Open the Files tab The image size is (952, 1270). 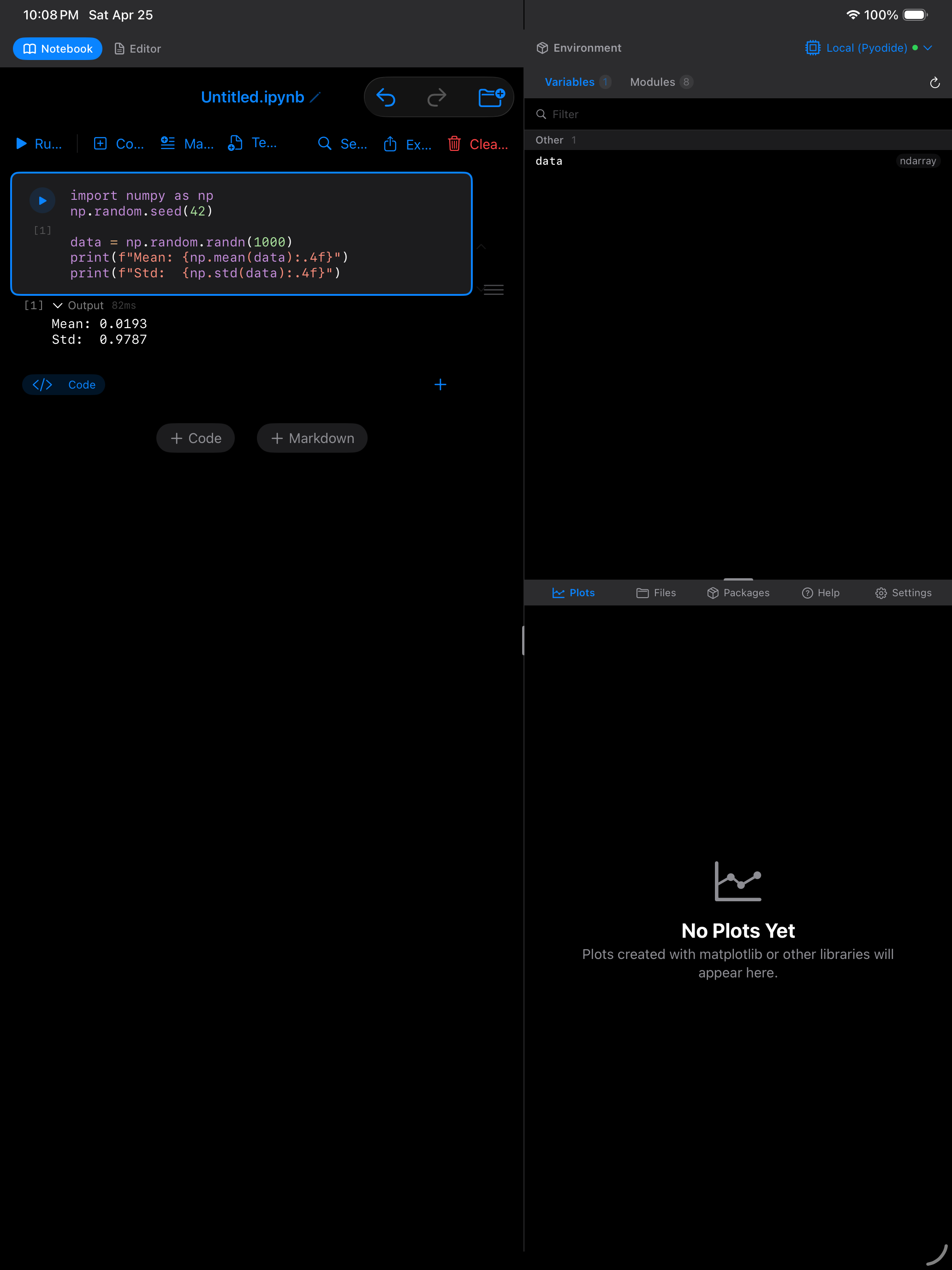(656, 593)
